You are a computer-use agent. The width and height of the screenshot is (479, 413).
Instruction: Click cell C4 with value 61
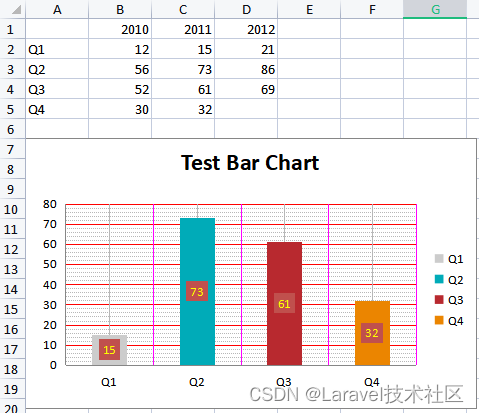(x=183, y=89)
